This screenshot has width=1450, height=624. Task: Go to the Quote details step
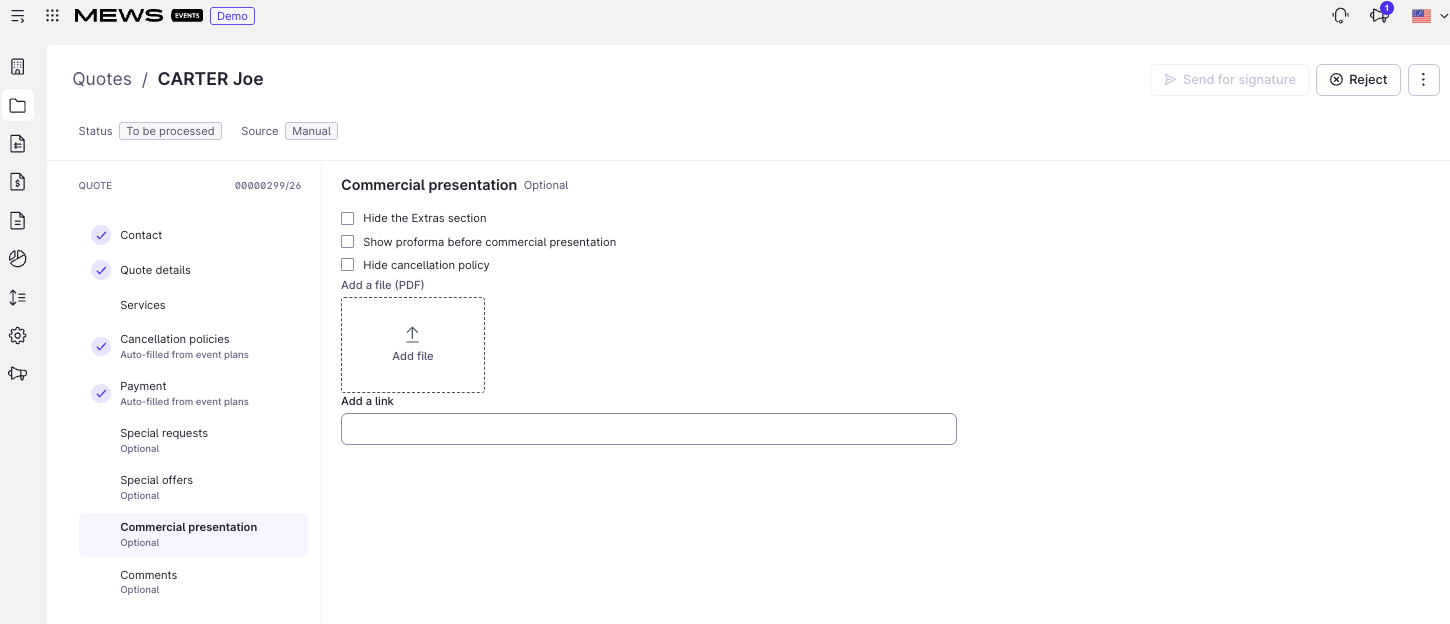[x=155, y=270]
